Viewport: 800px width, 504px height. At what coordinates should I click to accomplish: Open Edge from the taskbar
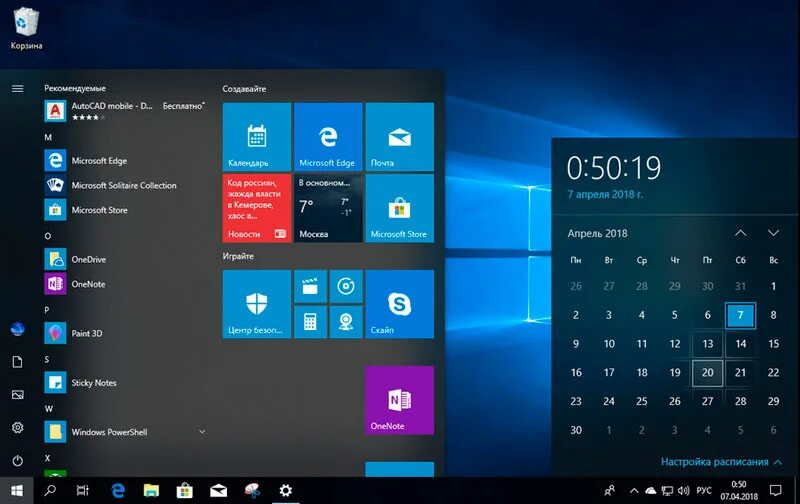(x=118, y=491)
